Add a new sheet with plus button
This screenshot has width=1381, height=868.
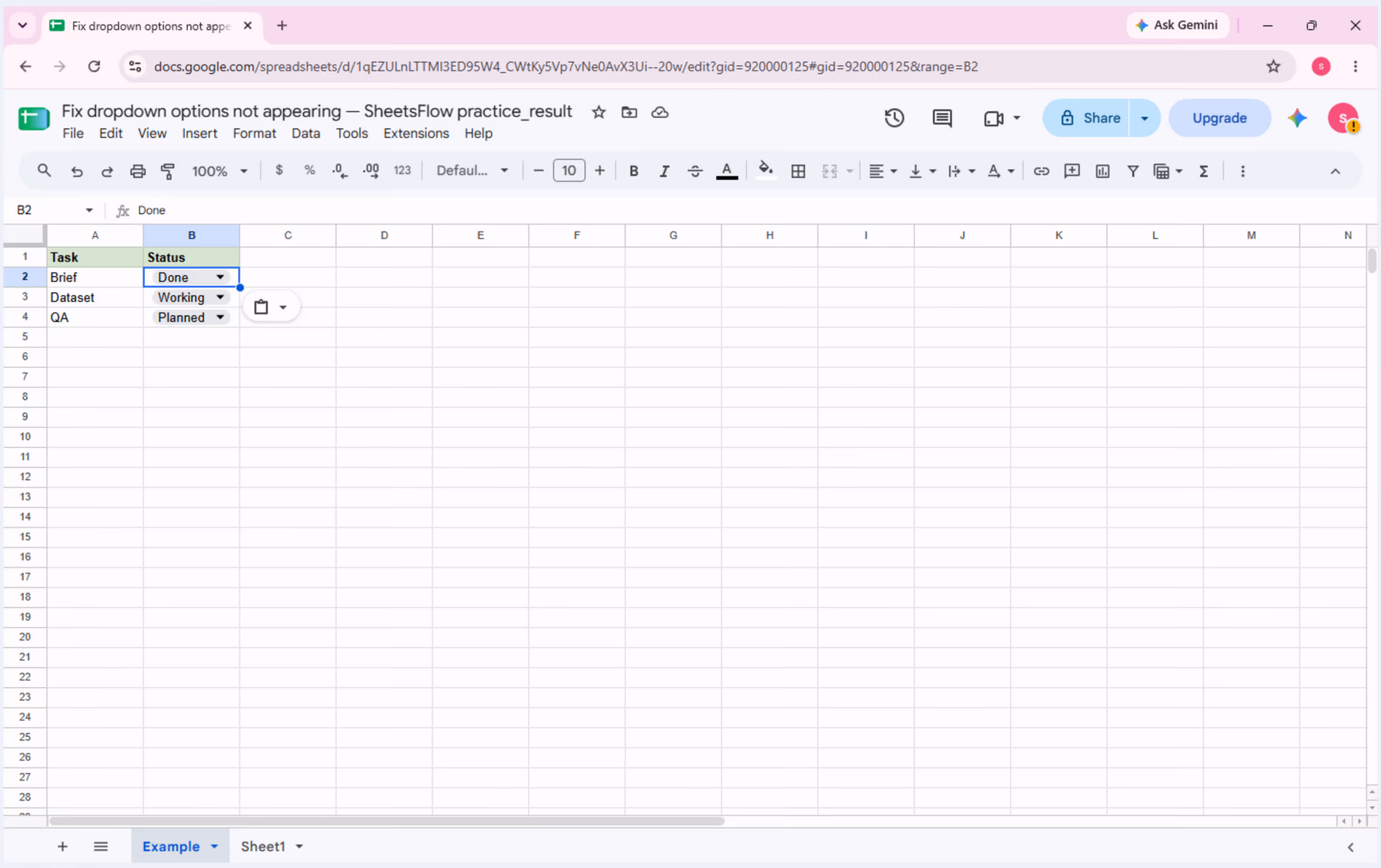tap(63, 847)
